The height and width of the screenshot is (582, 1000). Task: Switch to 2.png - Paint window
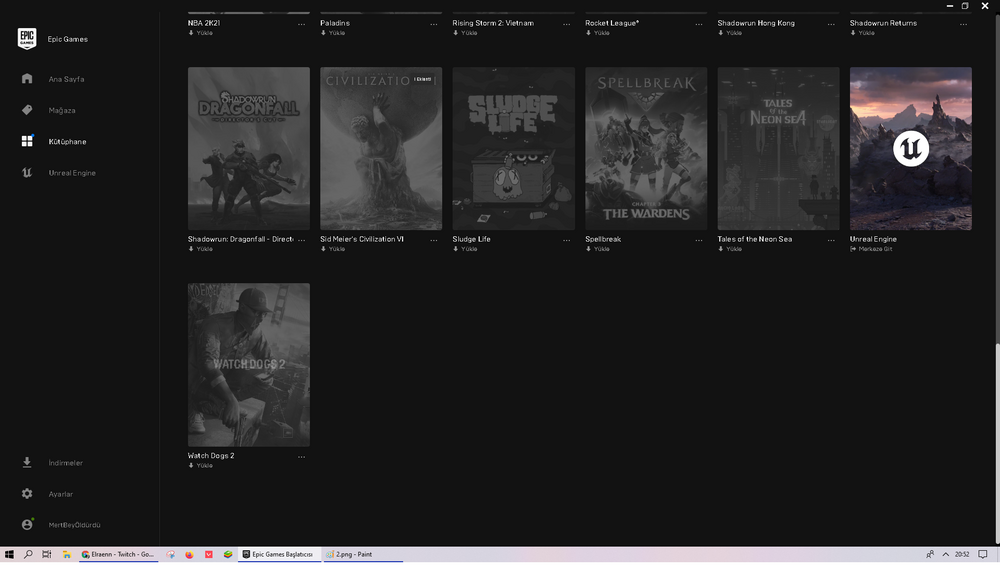(x=363, y=555)
